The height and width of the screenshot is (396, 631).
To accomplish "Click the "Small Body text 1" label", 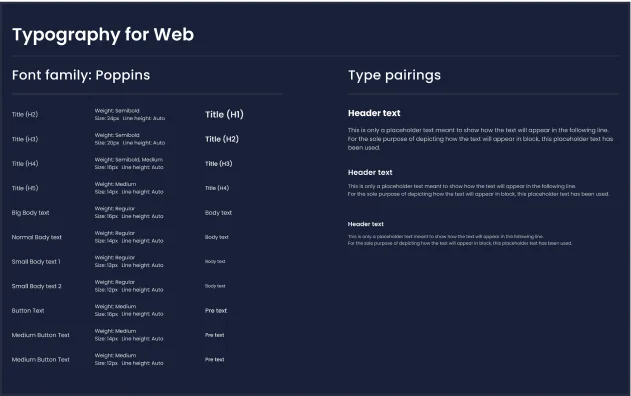I will [x=36, y=262].
